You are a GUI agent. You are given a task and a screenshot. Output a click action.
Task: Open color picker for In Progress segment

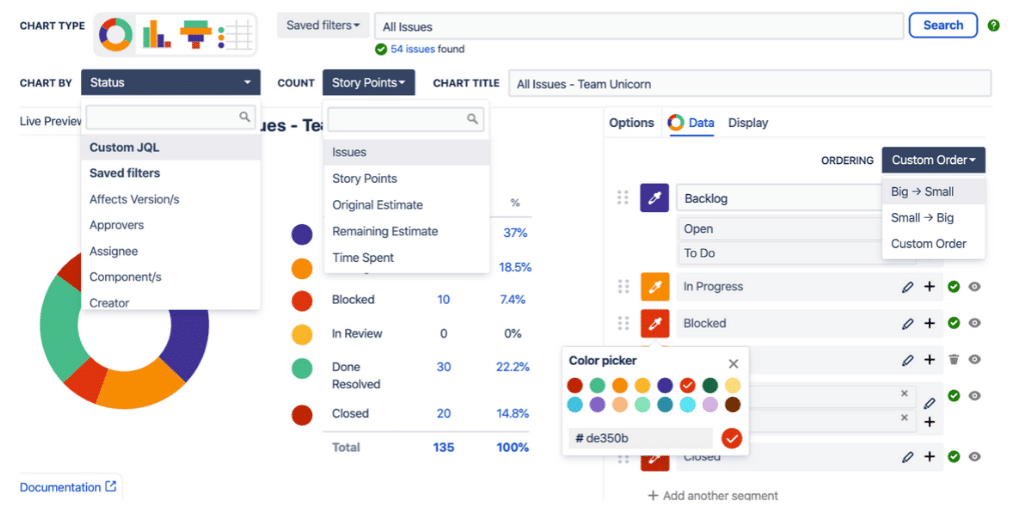(654, 286)
